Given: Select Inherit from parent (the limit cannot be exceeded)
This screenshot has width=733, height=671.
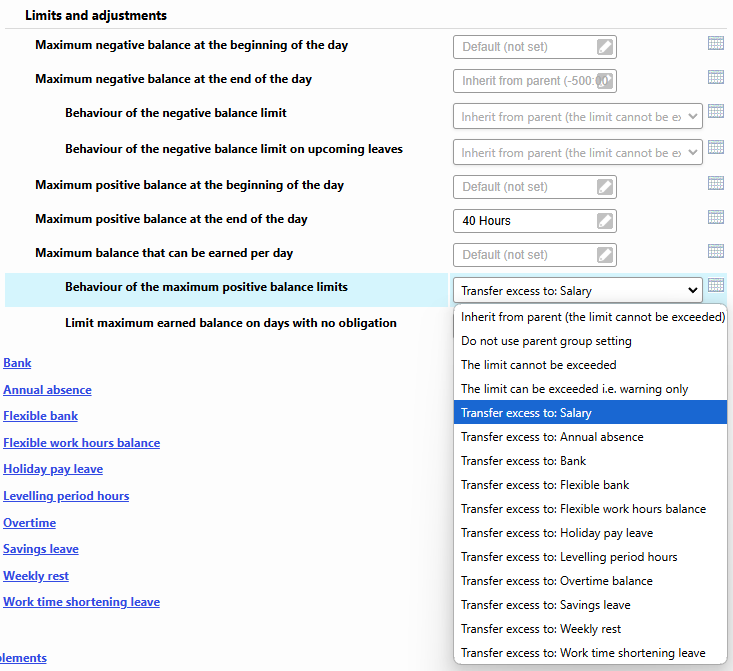Looking at the screenshot, I should coord(590,317).
